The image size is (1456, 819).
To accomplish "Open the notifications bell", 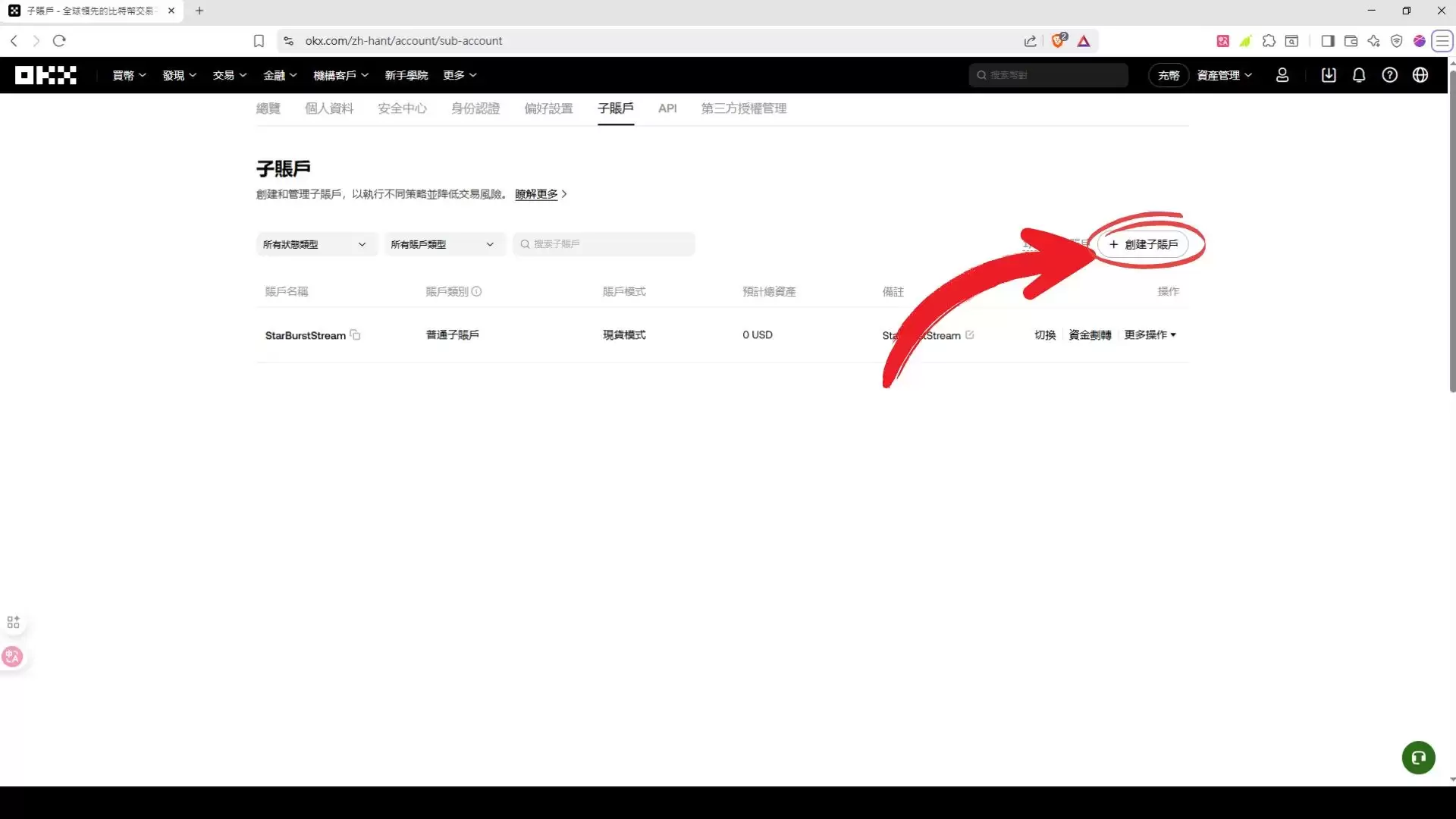I will coord(1359,75).
